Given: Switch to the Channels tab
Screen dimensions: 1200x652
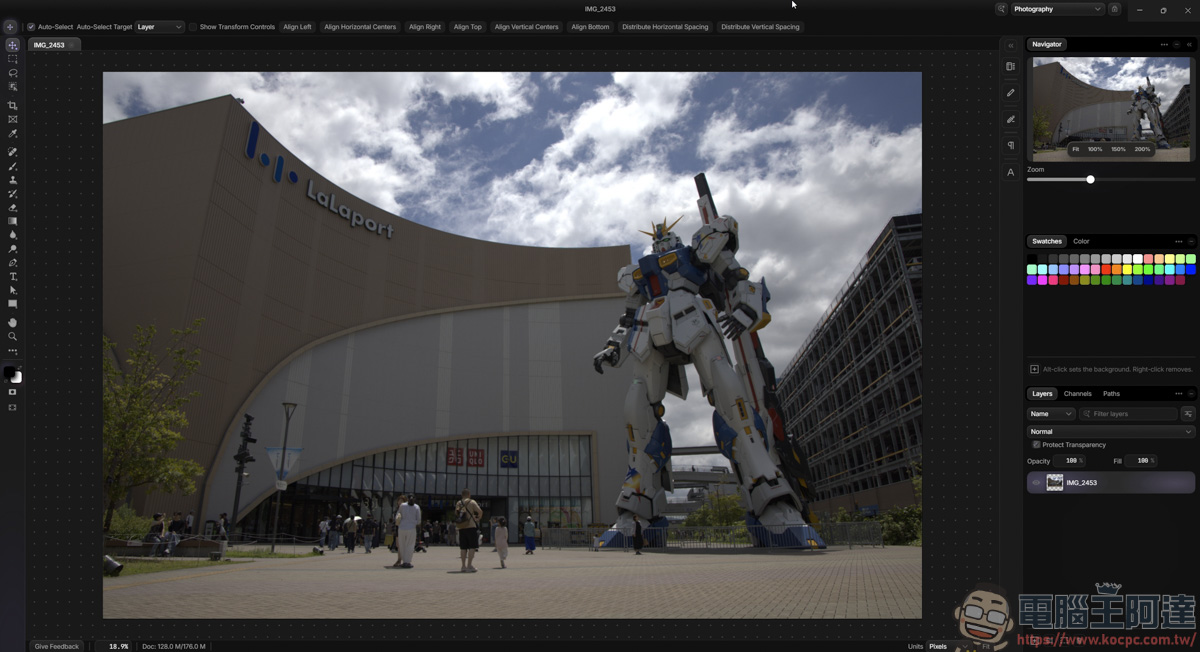Looking at the screenshot, I should point(1078,394).
